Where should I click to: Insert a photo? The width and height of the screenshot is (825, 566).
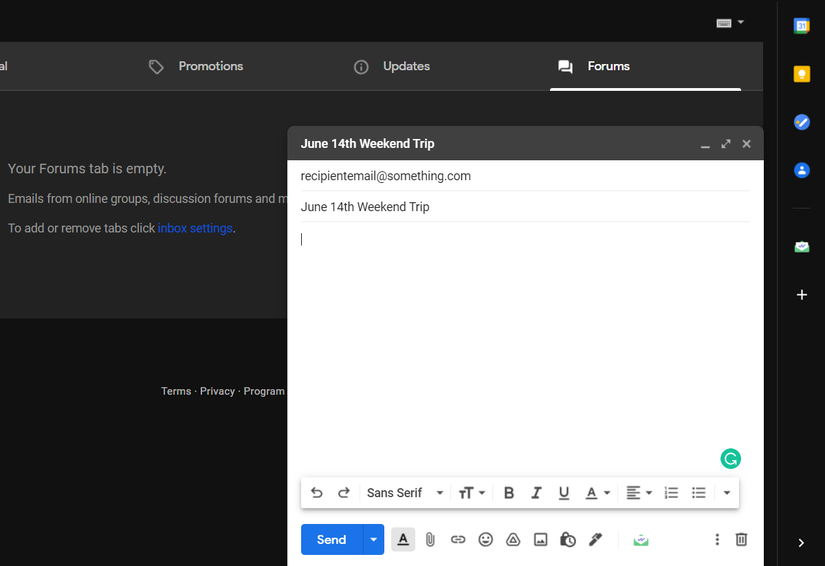pos(540,540)
